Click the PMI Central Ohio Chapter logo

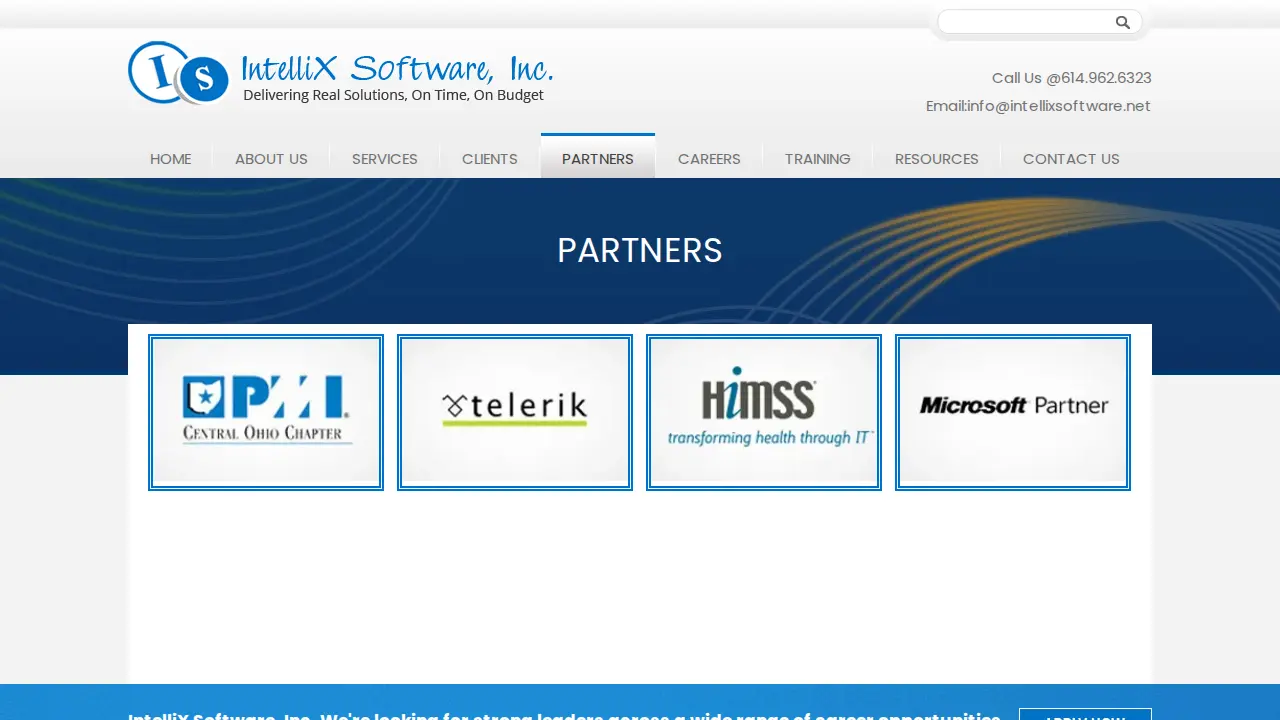tap(266, 412)
